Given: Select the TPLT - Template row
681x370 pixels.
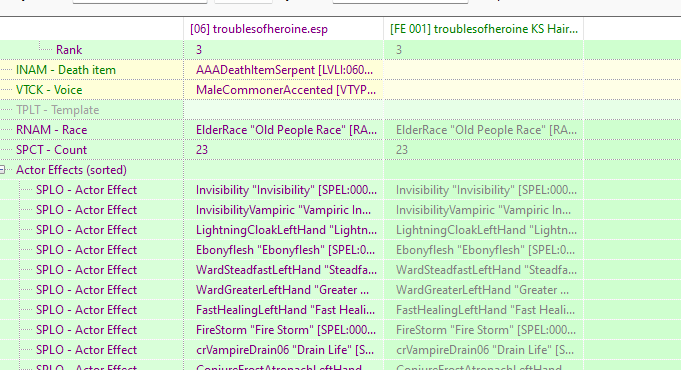Looking at the screenshot, I should [x=58, y=110].
